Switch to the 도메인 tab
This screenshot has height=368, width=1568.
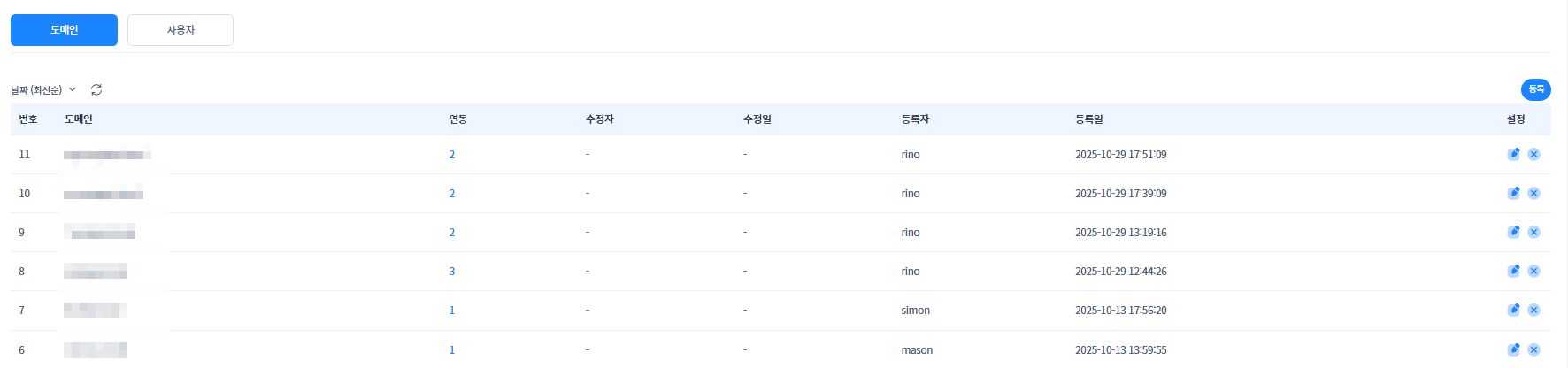[x=64, y=30]
